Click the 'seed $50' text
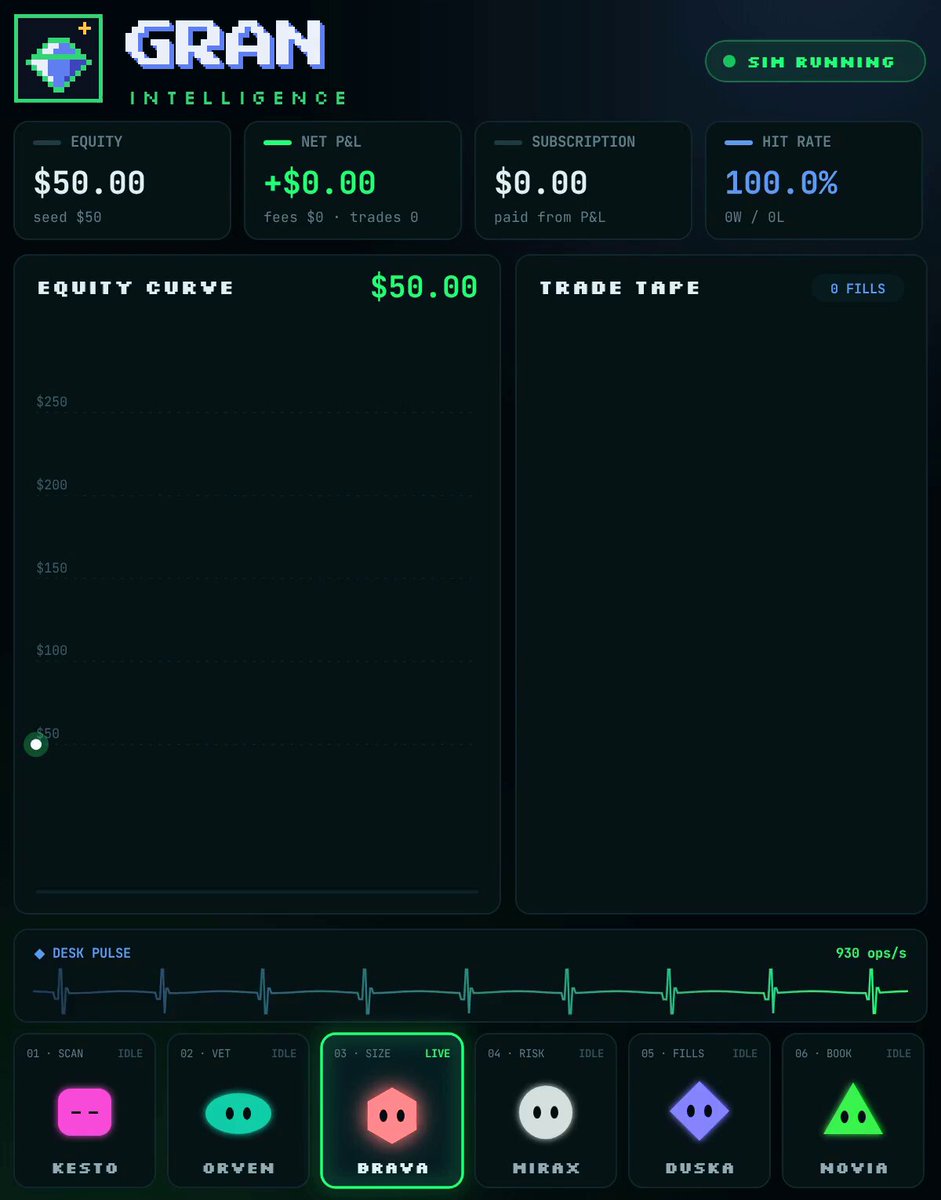941x1200 pixels. coord(67,217)
